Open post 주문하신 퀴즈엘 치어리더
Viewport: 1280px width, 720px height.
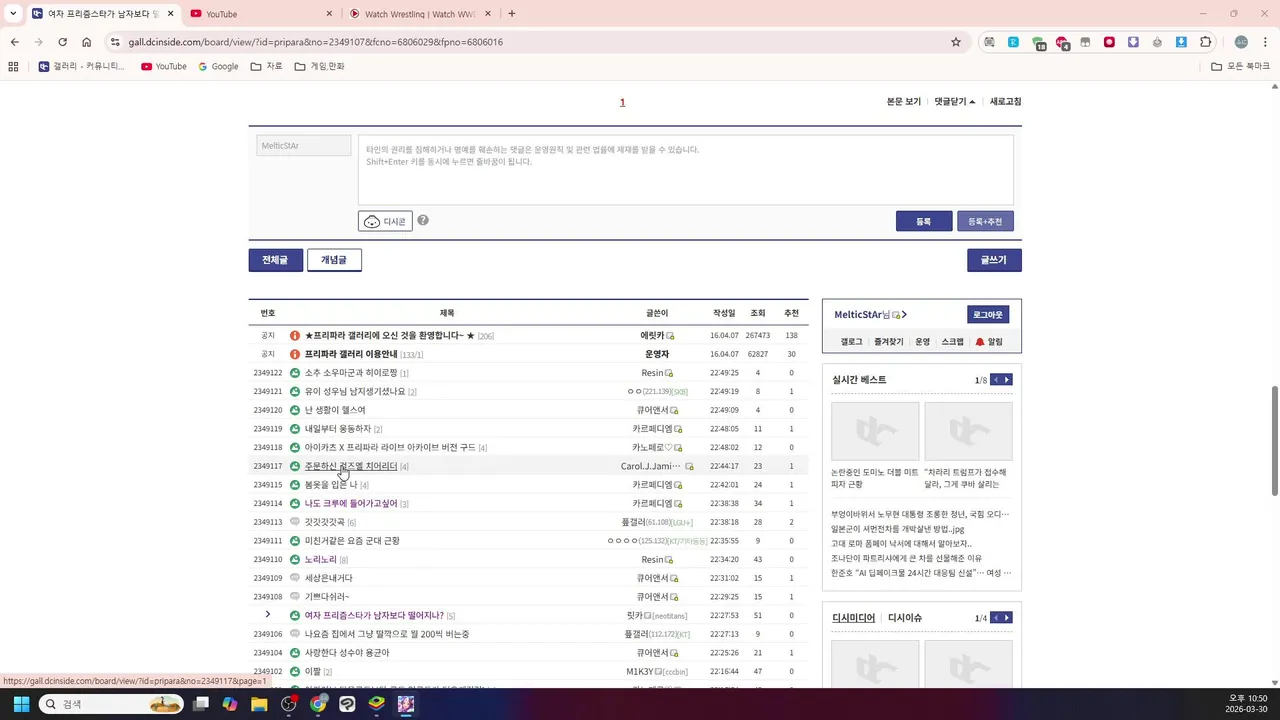(351, 466)
